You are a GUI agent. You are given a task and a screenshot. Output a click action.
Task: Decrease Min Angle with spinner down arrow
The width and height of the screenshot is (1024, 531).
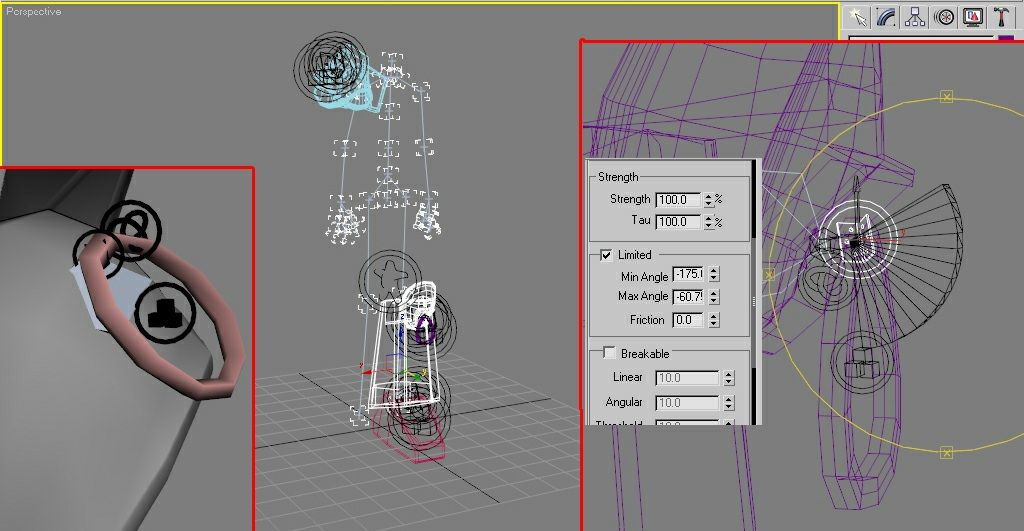pyautogui.click(x=714, y=278)
